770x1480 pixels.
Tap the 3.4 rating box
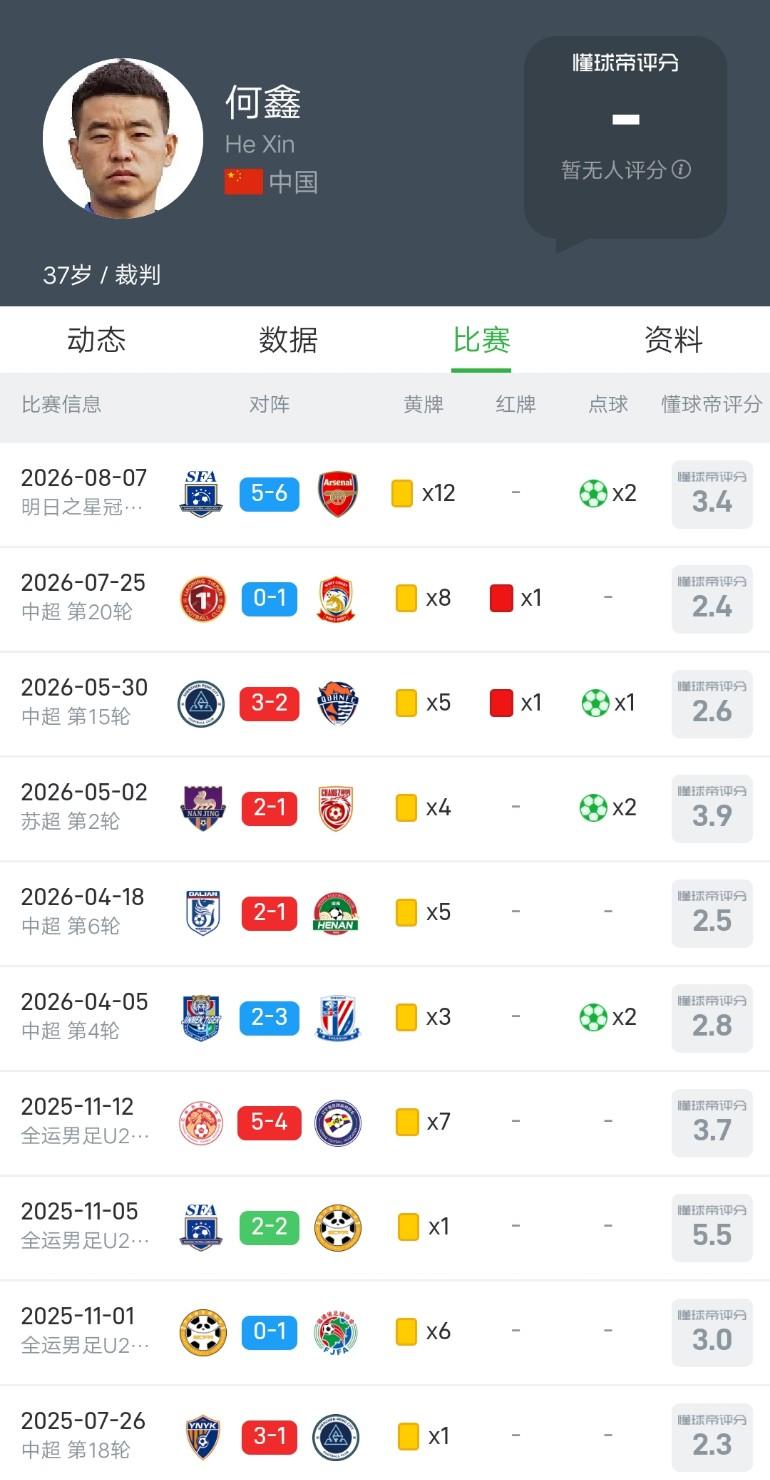click(712, 494)
